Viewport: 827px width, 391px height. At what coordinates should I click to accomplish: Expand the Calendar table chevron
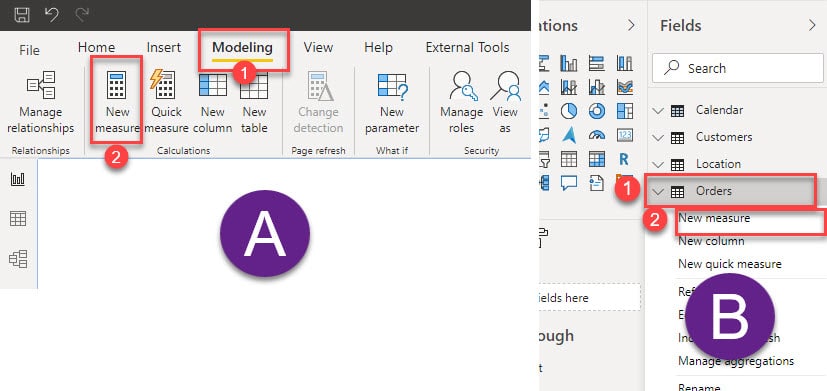pyautogui.click(x=657, y=111)
